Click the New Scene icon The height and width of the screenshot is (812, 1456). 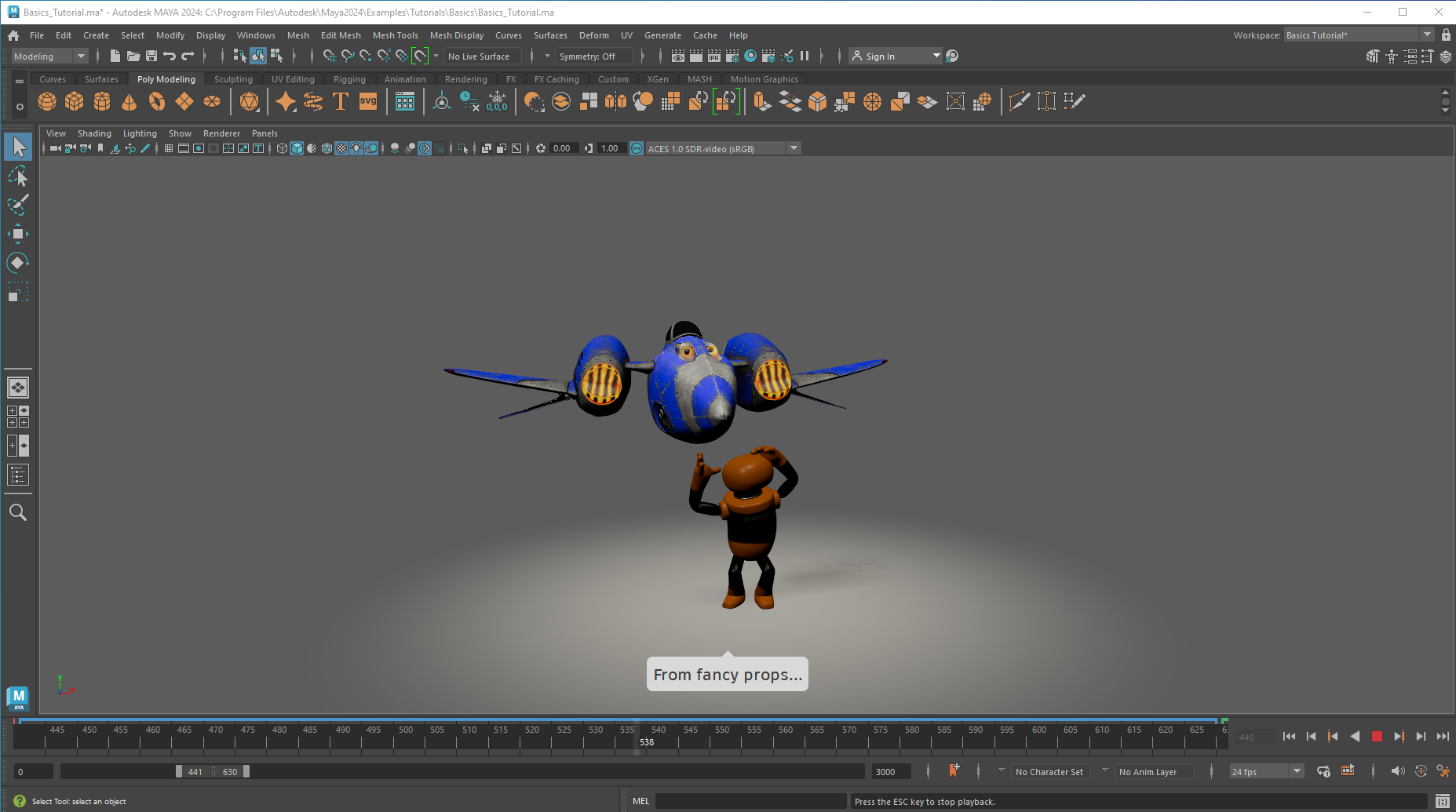pos(115,56)
